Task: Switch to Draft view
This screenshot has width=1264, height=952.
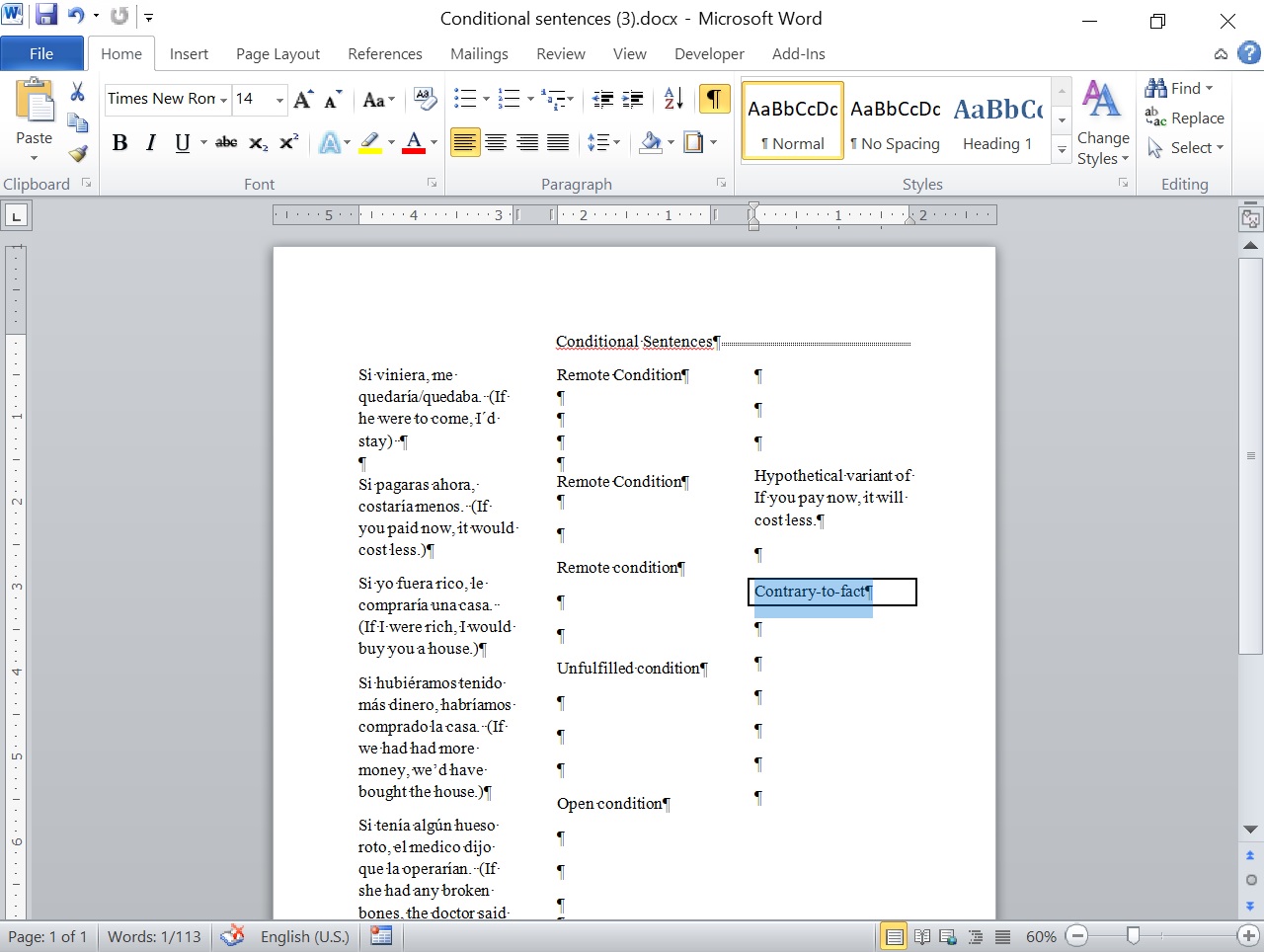Action: pos(1002,937)
